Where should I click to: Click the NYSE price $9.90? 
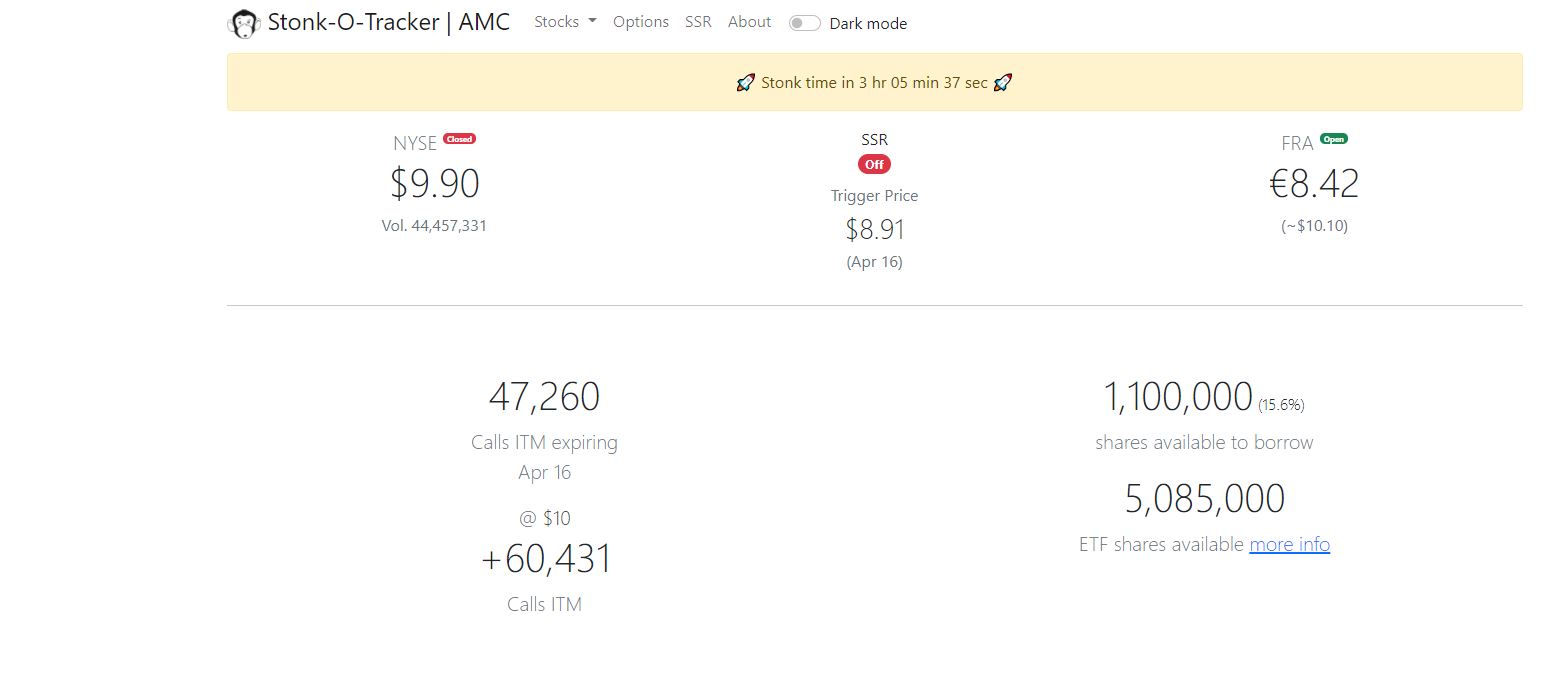click(434, 184)
